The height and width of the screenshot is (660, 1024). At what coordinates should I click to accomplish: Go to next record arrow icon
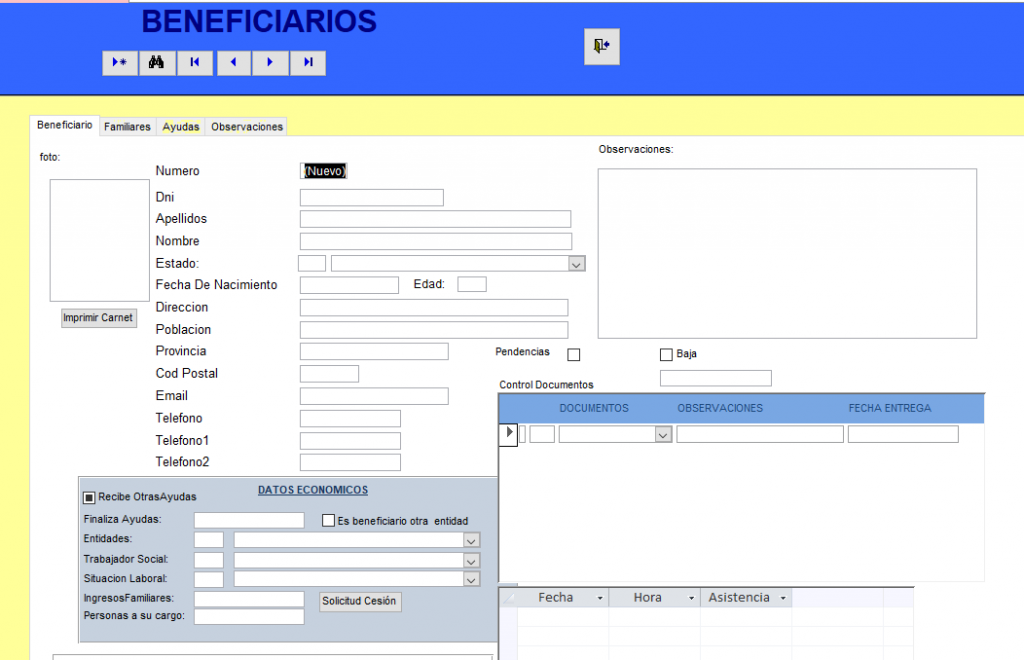coord(270,63)
